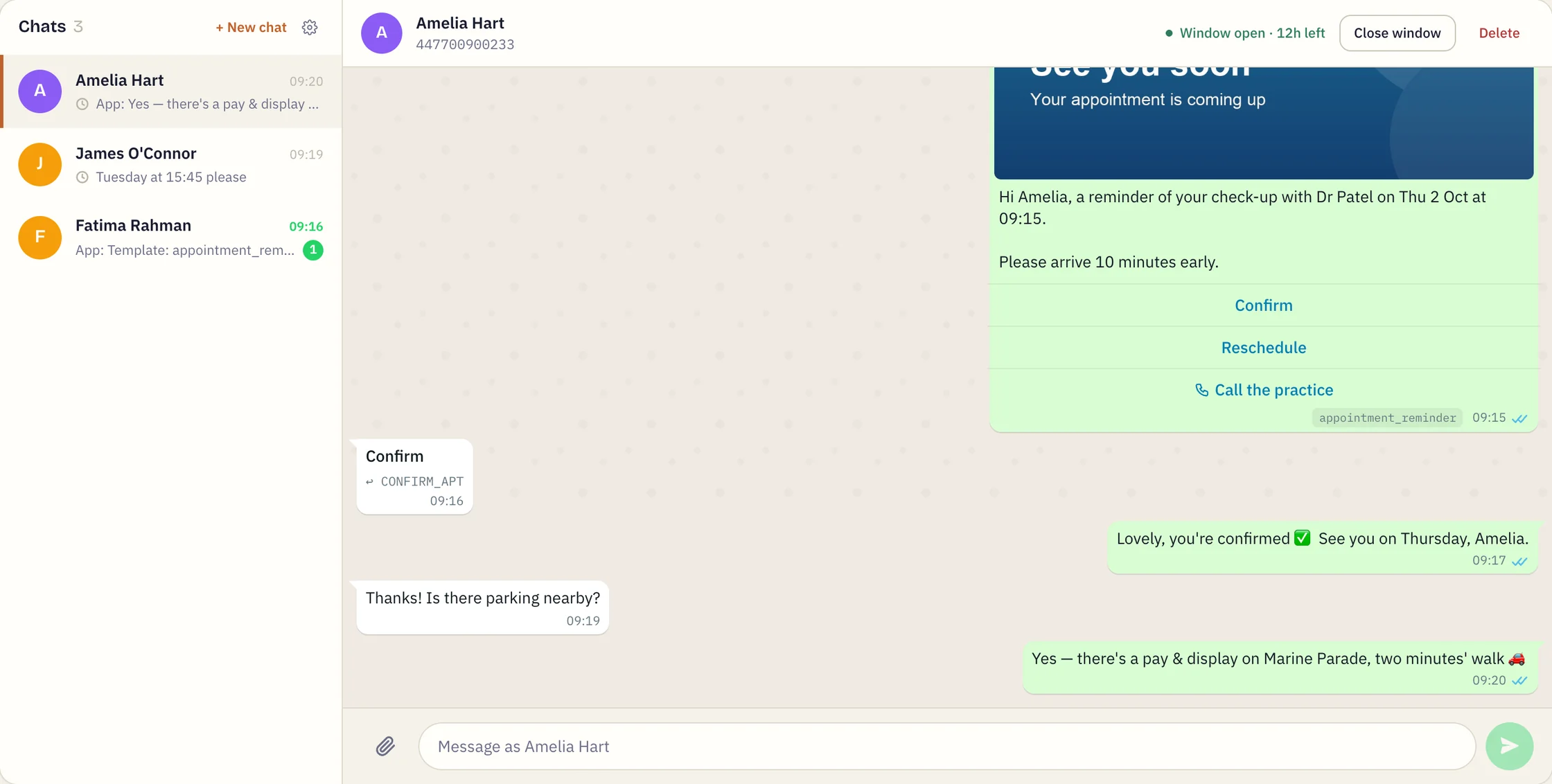This screenshot has height=784, width=1552.
Task: Click the CONFIRM_APT payload text
Action: [x=422, y=481]
